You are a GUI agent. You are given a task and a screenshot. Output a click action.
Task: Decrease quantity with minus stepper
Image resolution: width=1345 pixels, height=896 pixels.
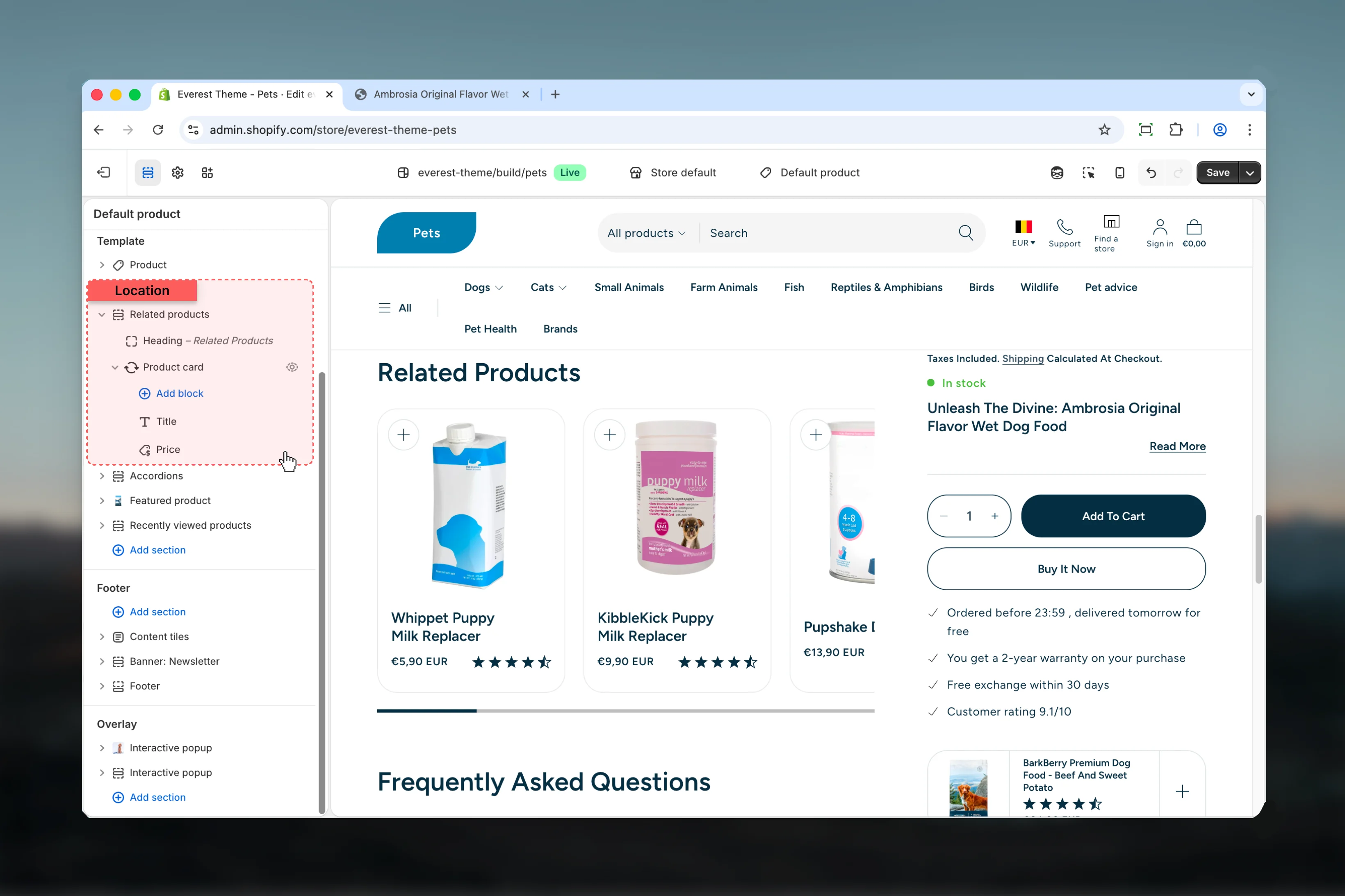(x=944, y=516)
